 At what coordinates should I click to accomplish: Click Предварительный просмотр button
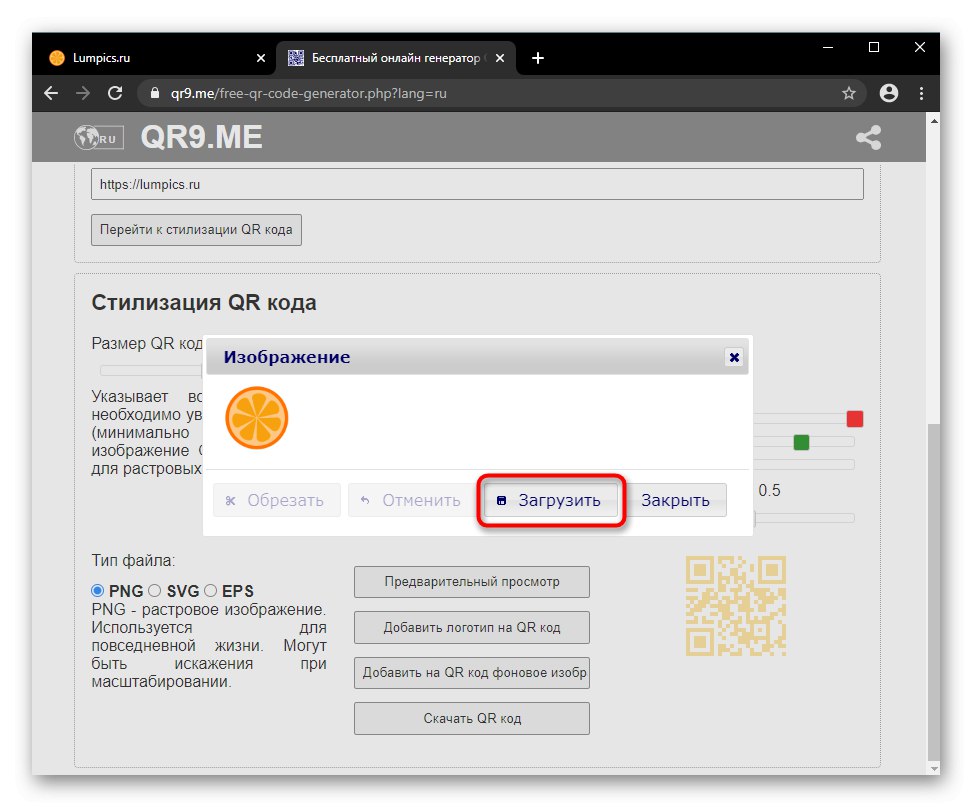coord(472,582)
